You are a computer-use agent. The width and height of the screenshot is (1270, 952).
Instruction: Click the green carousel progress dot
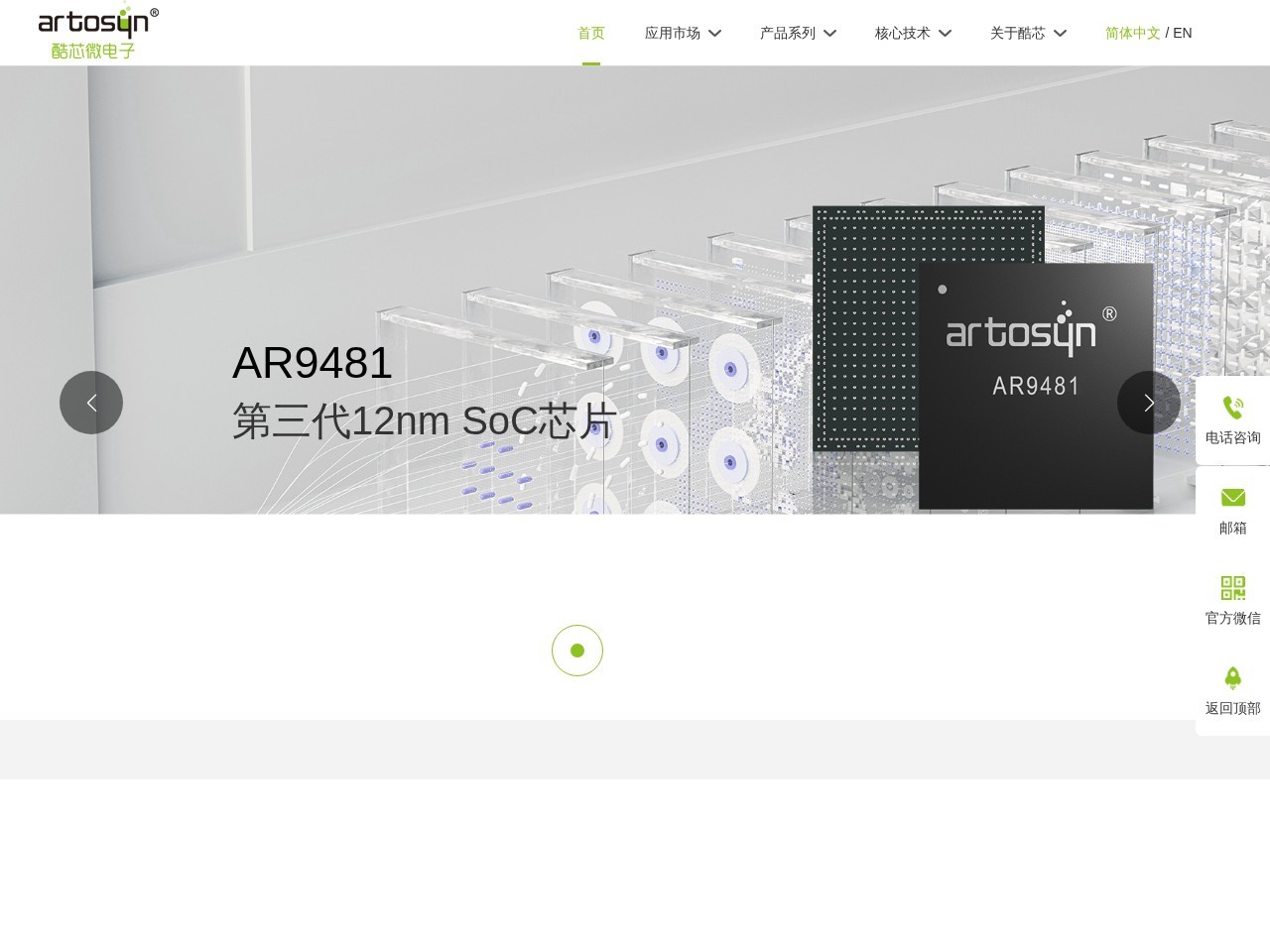point(577,651)
